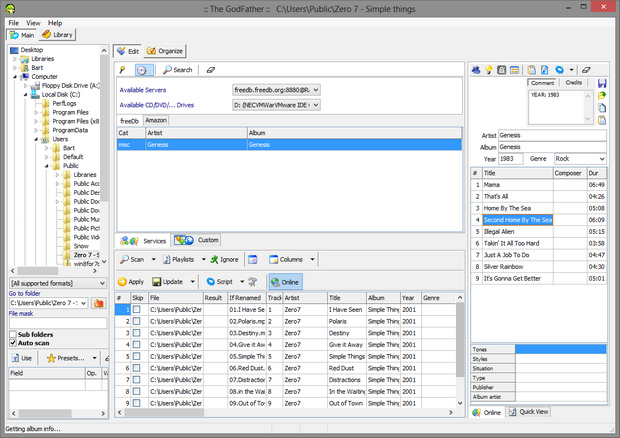This screenshot has width=620, height=438.
Task: Click the Artist field containing Genesis
Action: point(552,136)
